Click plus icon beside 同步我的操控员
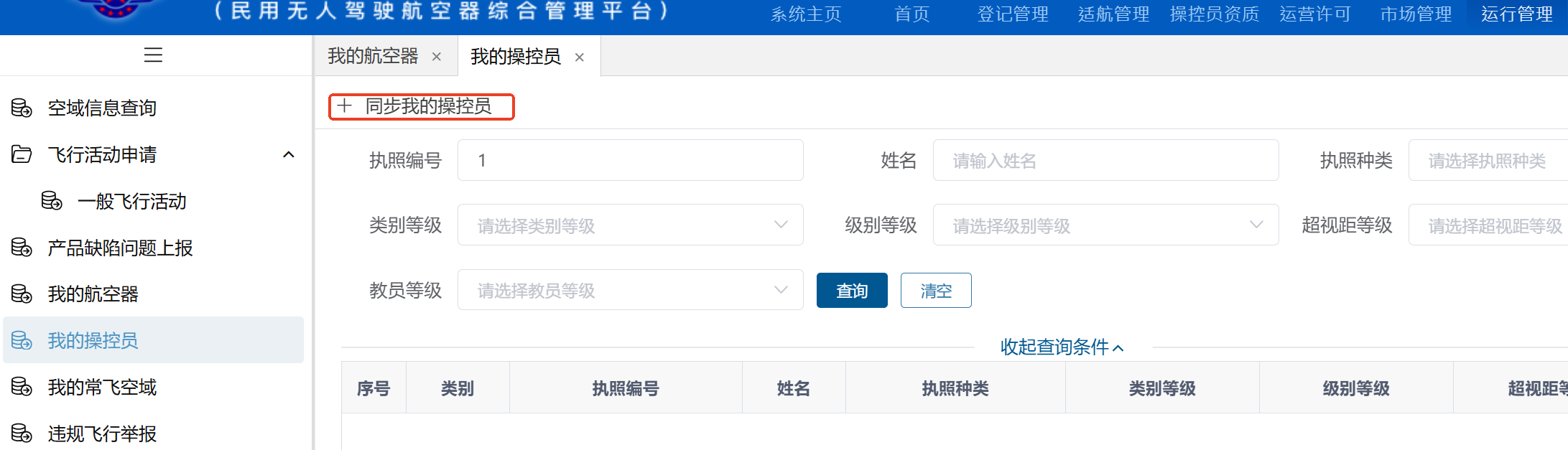Image resolution: width=1568 pixels, height=450 pixels. (x=345, y=106)
